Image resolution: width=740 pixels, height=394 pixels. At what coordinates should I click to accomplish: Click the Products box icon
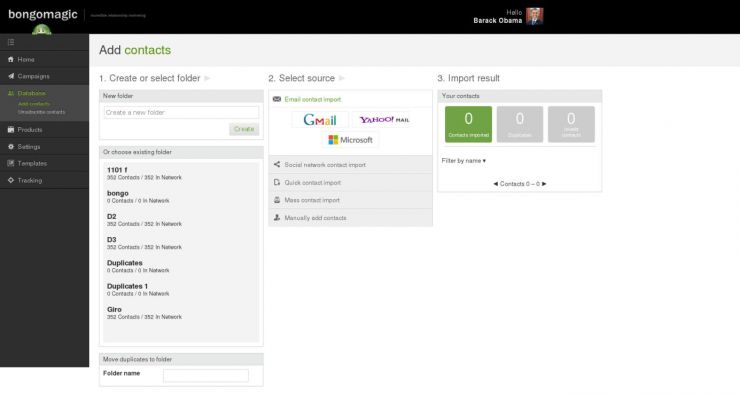[x=11, y=129]
